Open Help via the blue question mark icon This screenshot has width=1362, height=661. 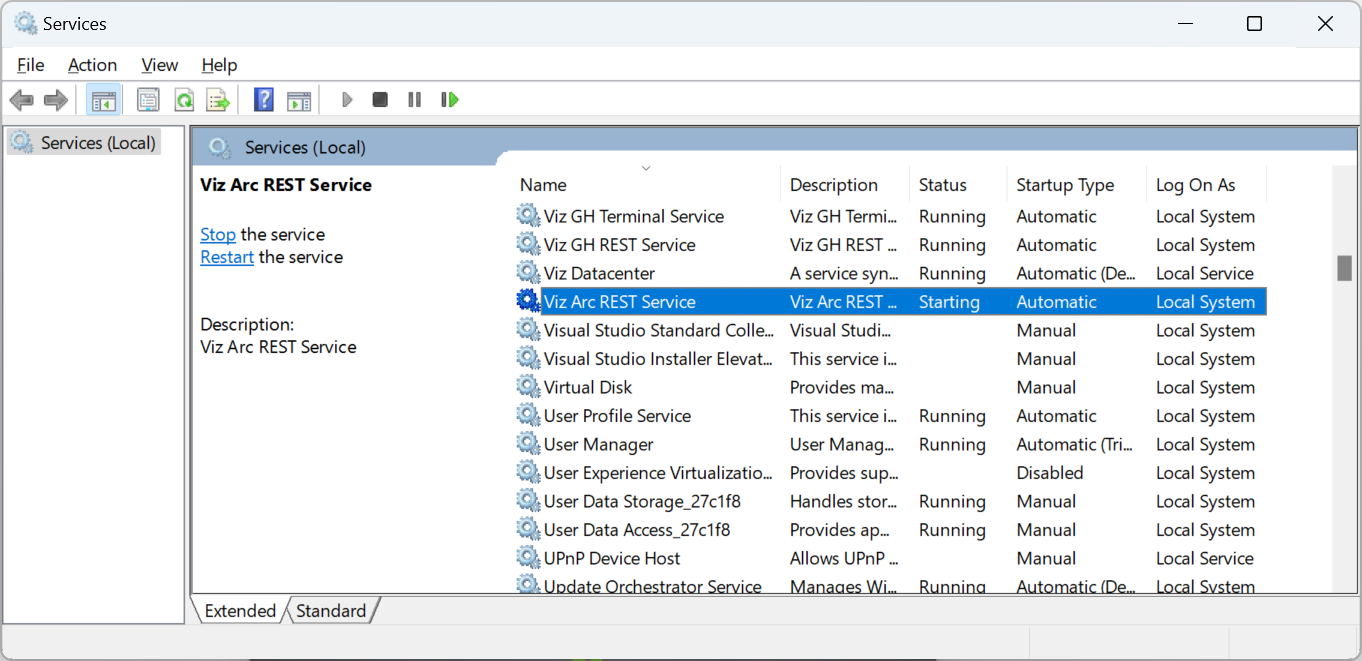coord(264,100)
